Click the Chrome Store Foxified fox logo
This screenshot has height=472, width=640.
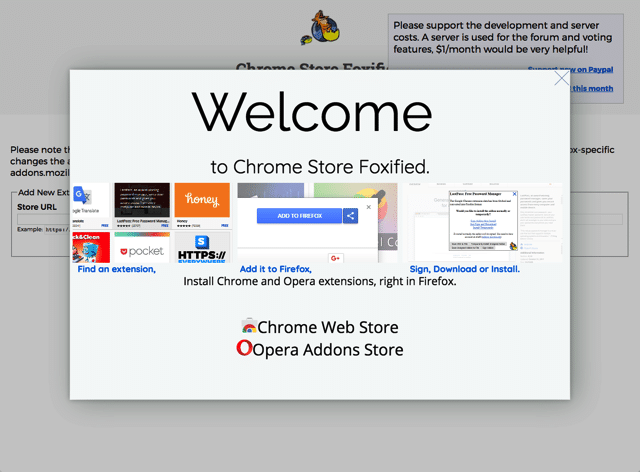point(320,28)
